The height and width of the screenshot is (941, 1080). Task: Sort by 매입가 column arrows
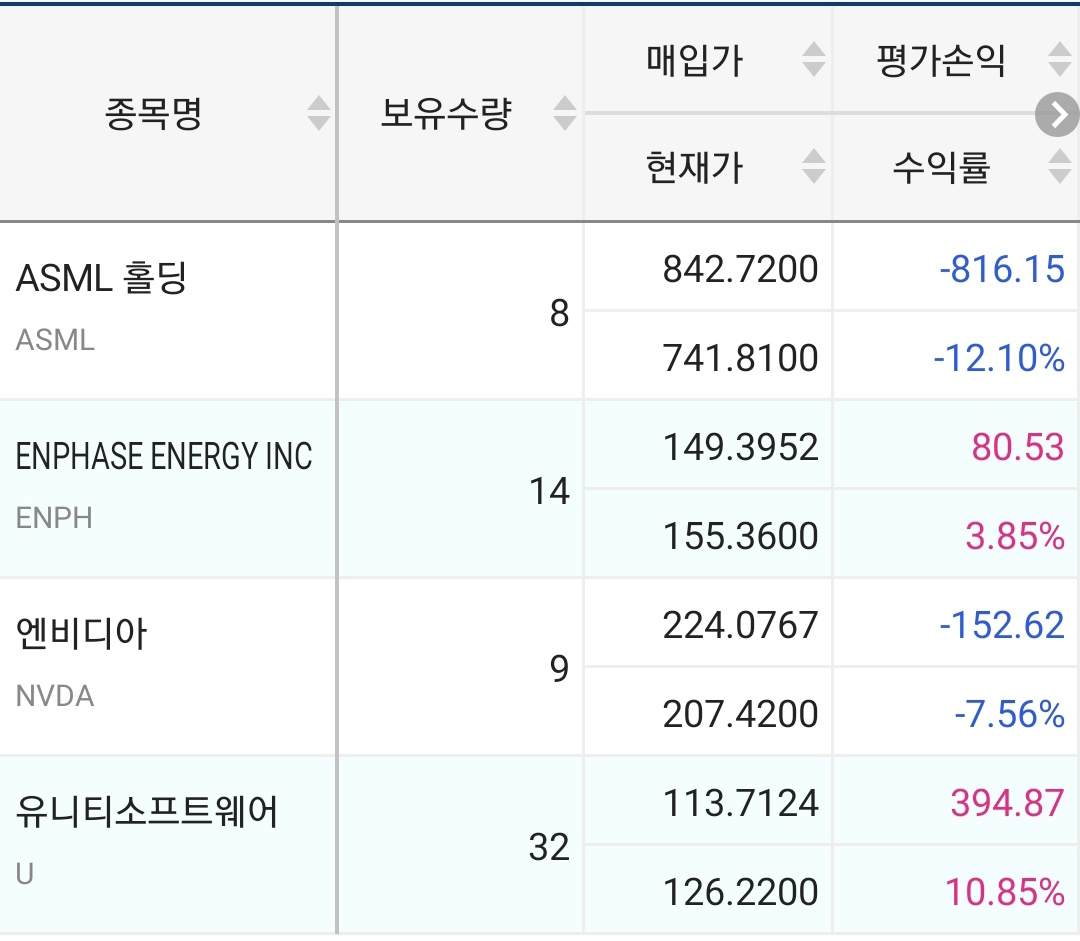pos(814,59)
